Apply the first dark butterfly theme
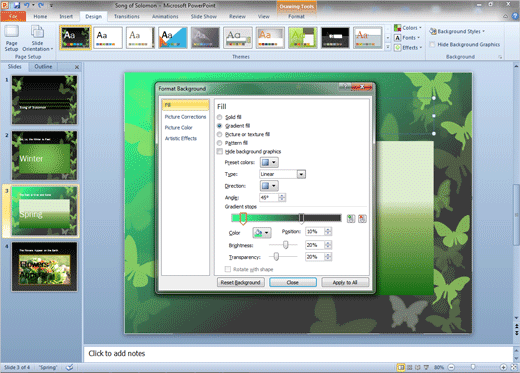This screenshot has height=373, width=520. coord(75,38)
